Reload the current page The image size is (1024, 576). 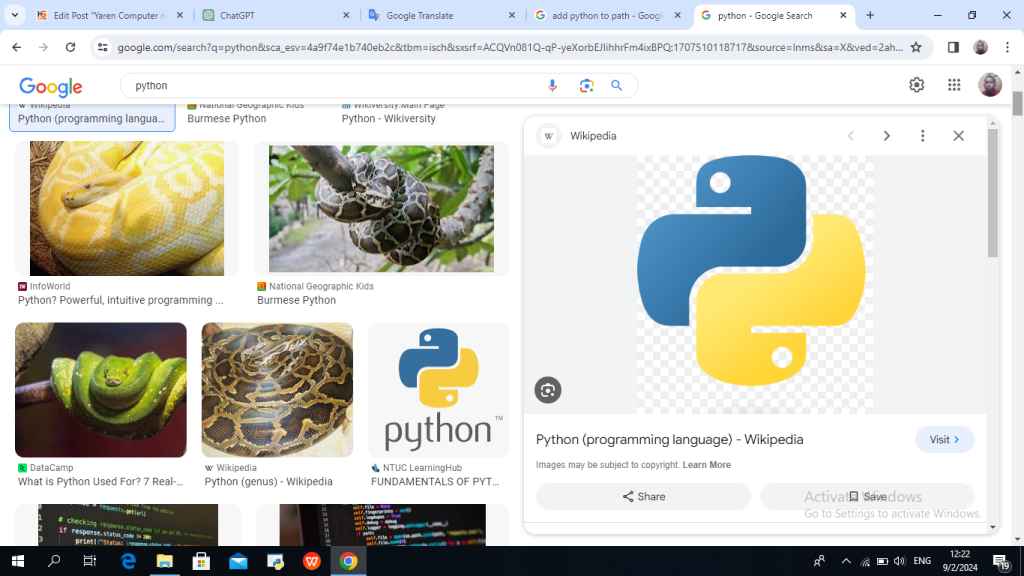click(71, 47)
